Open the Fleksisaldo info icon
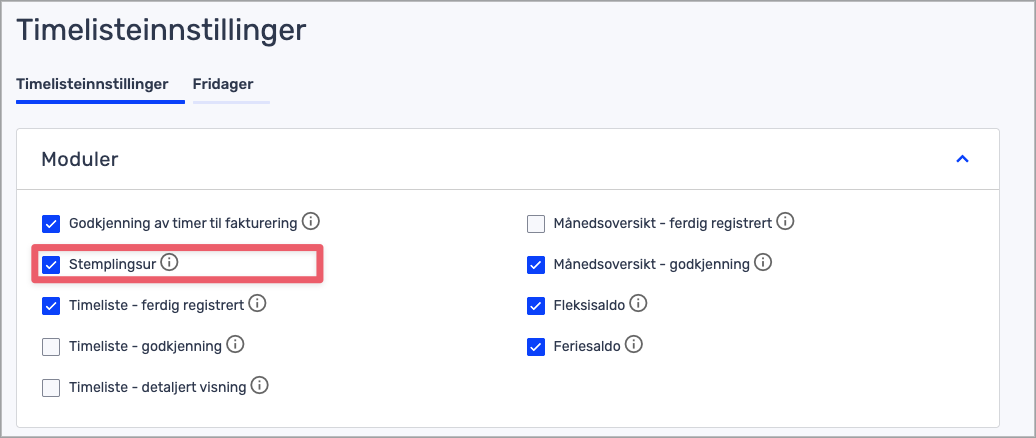This screenshot has height=438, width=1036. pyautogui.click(x=638, y=304)
